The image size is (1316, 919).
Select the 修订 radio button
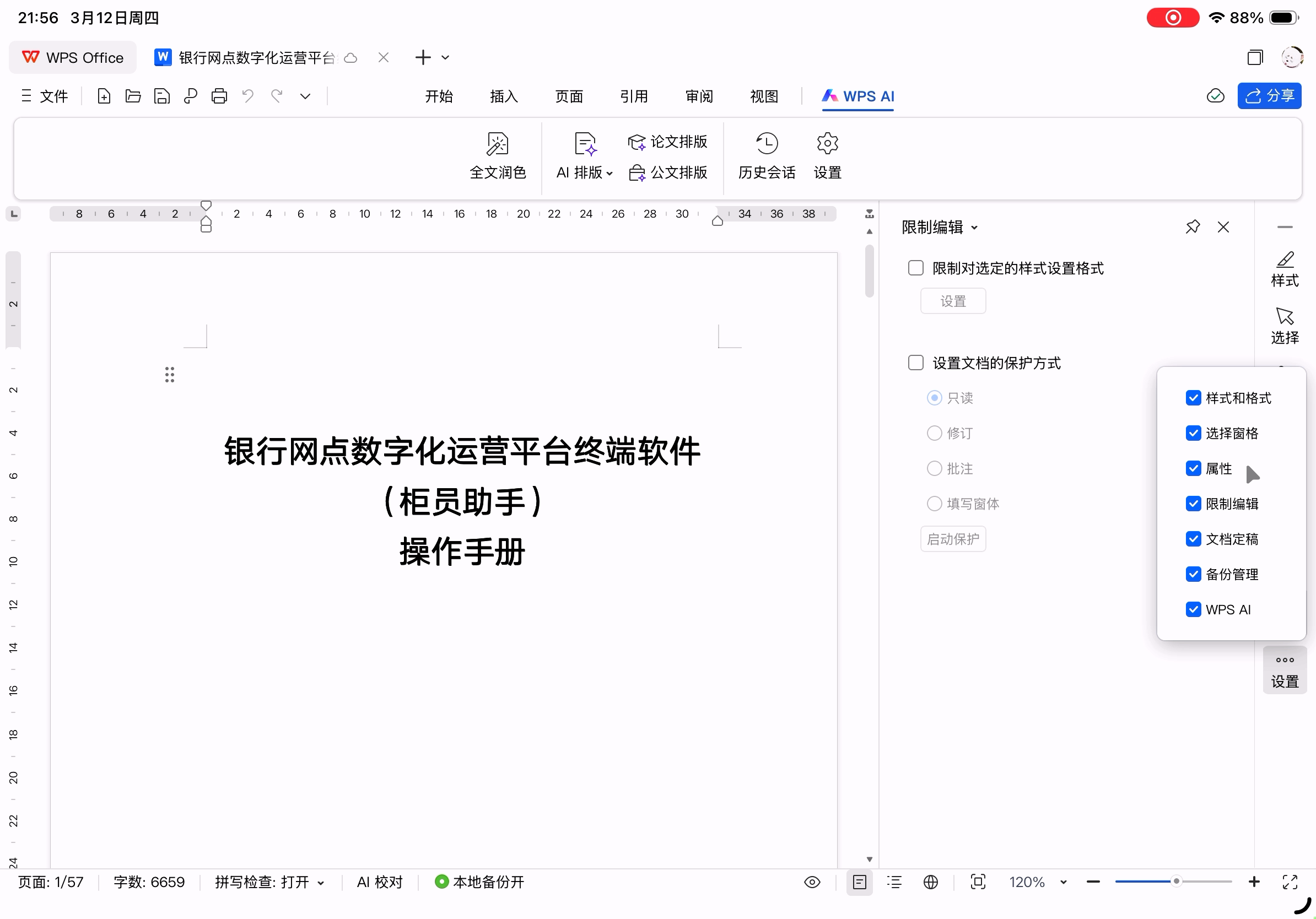click(x=934, y=433)
